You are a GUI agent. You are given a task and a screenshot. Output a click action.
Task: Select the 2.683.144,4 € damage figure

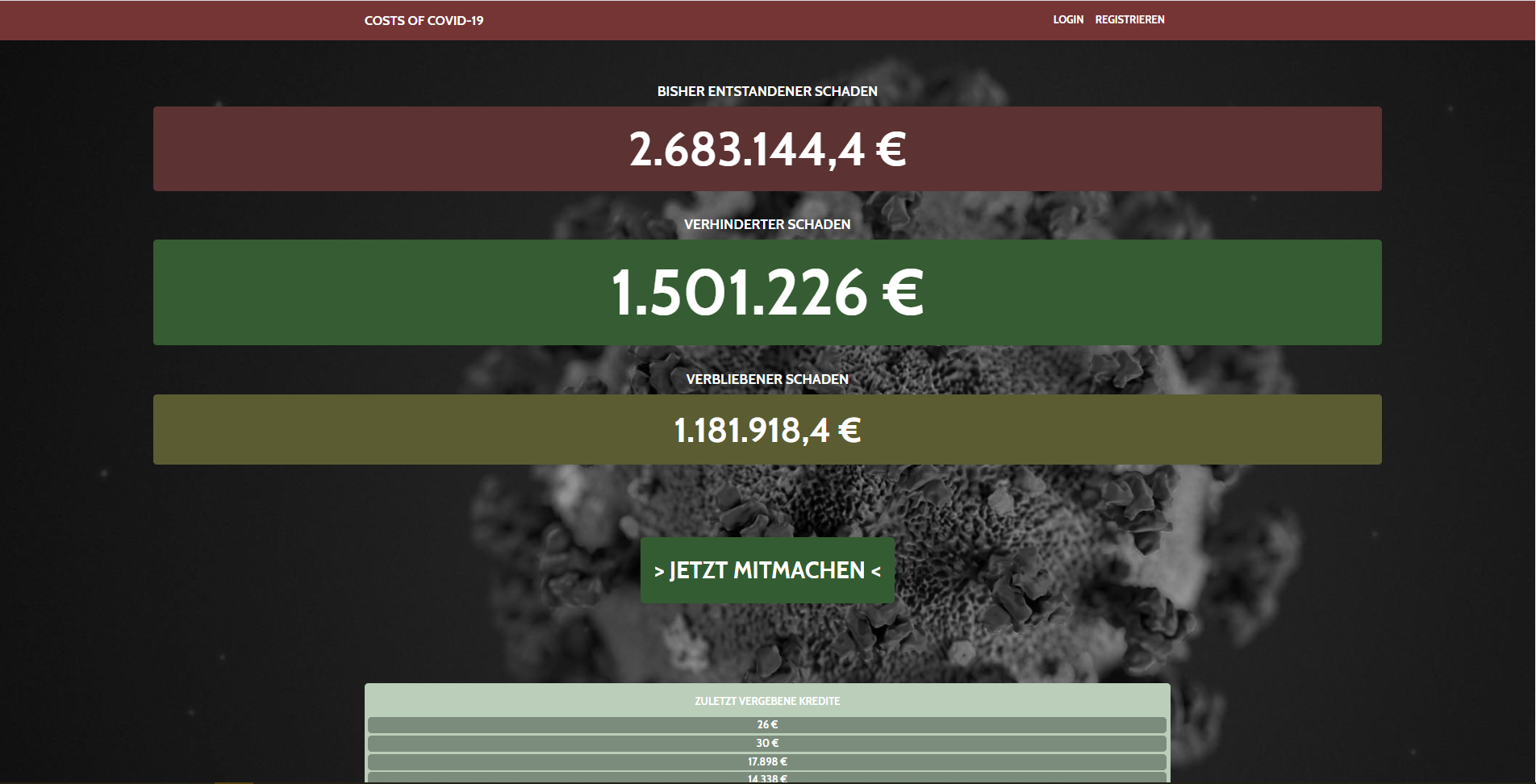(x=767, y=149)
